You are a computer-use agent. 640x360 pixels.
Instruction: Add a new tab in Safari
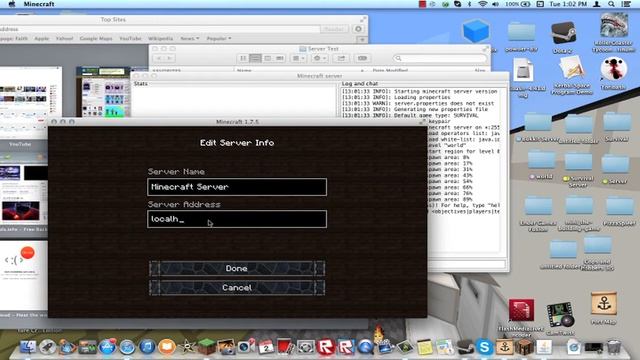(x=362, y=40)
